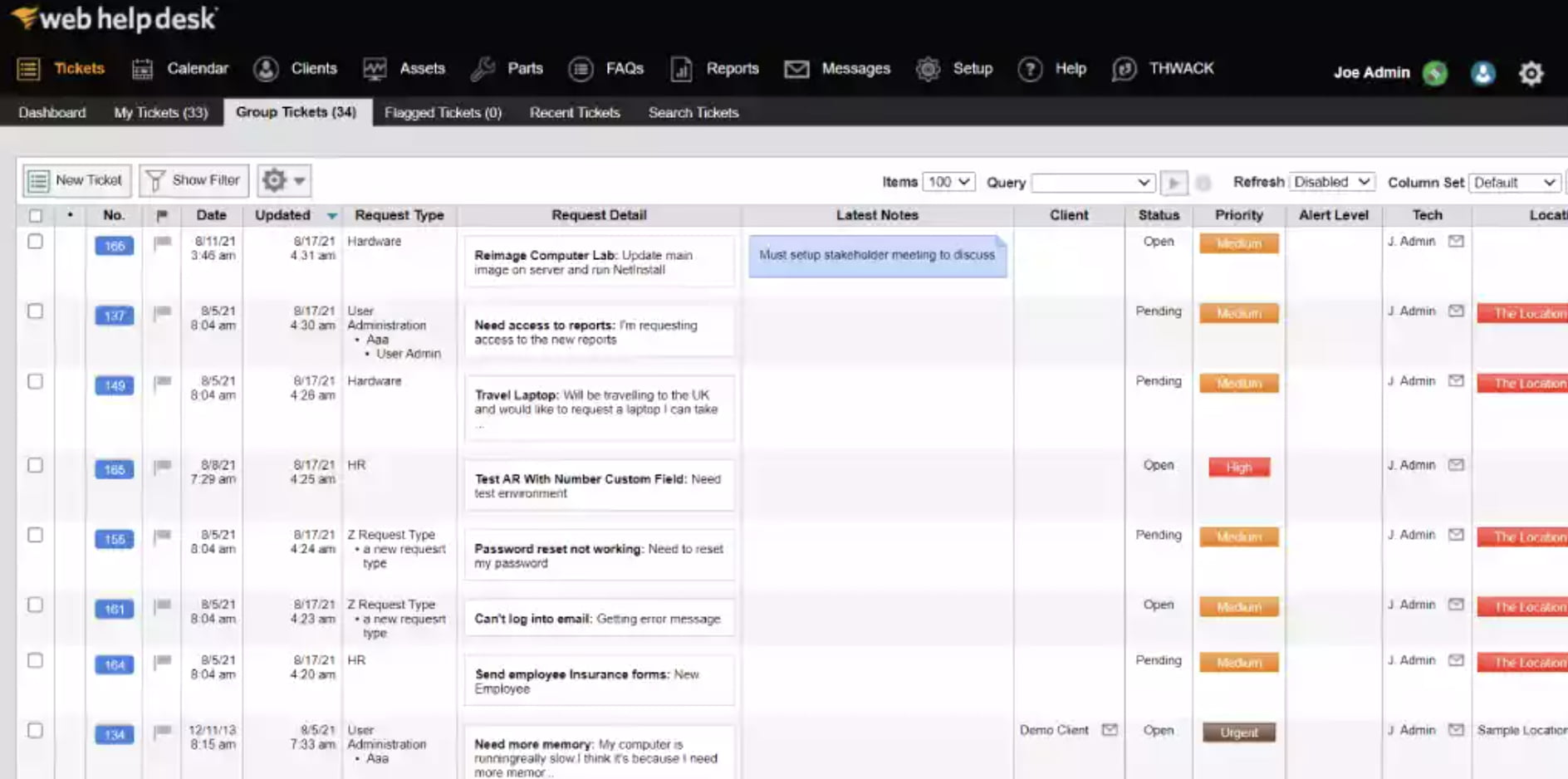1568x779 pixels.
Task: Switch to the Flagged Tickets tab
Action: click(x=443, y=112)
